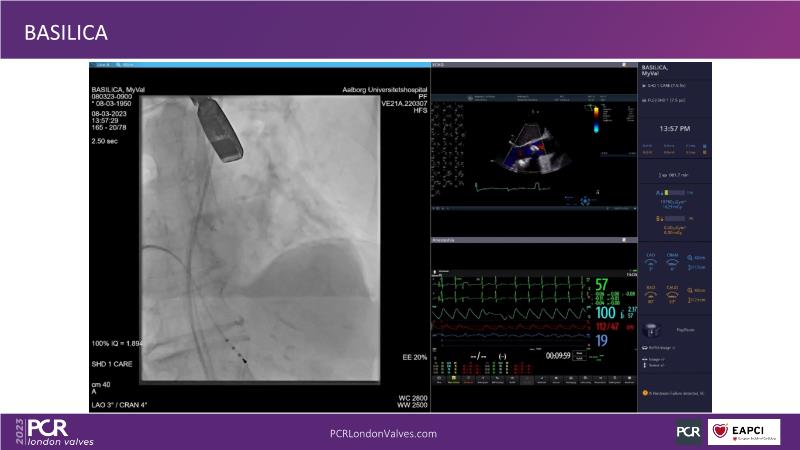The image size is (800, 450).
Task: Click the first hemodynamic toolbar button
Action: [439, 381]
